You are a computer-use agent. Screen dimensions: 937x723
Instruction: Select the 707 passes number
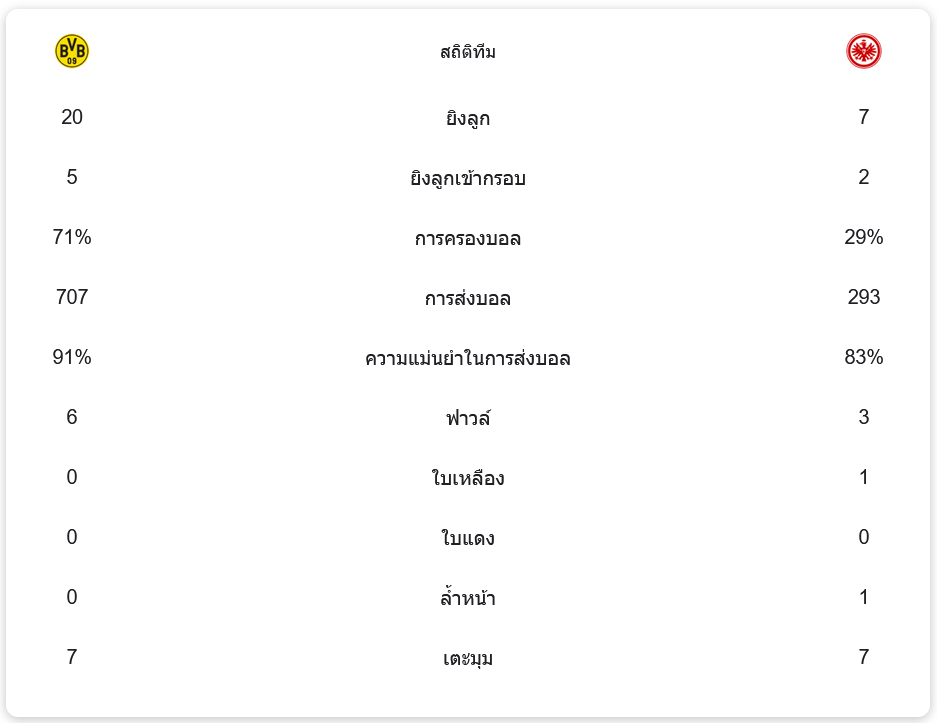point(72,297)
